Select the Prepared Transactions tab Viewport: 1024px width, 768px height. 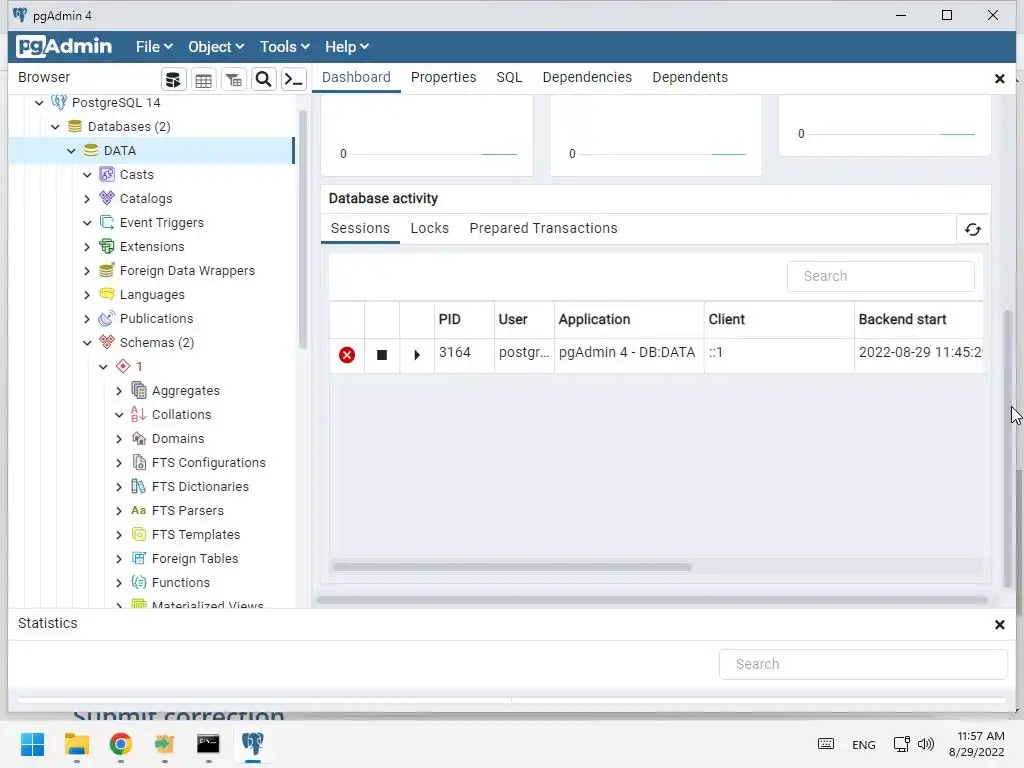[x=543, y=228]
